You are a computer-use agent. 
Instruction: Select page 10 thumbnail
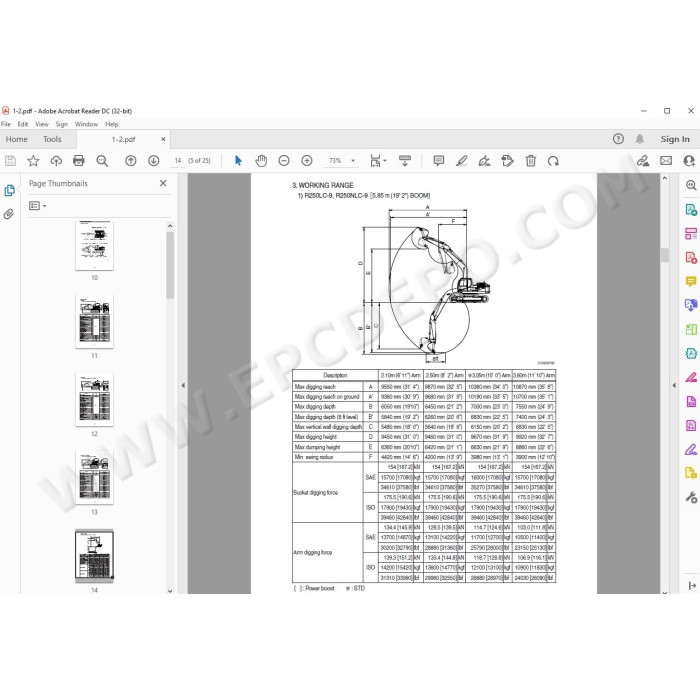[94, 246]
